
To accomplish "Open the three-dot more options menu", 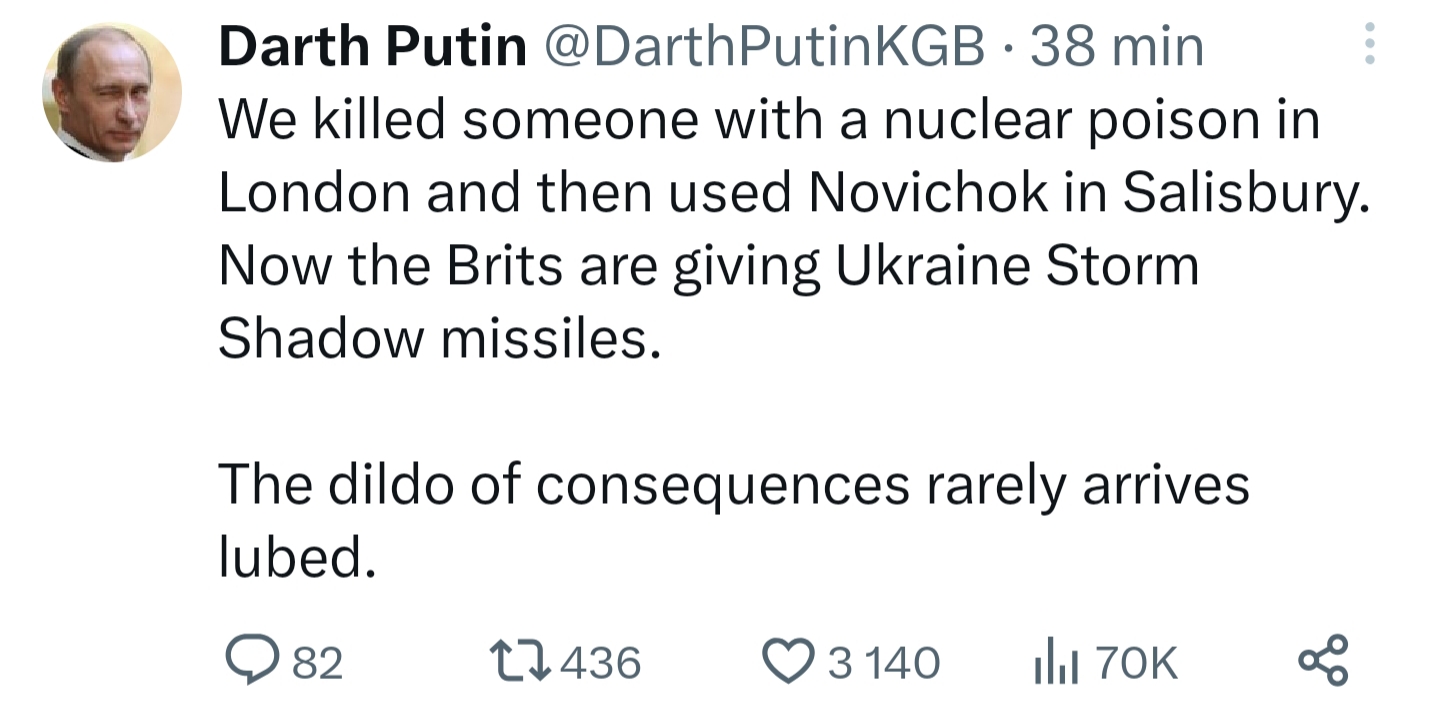I will tap(1369, 45).
